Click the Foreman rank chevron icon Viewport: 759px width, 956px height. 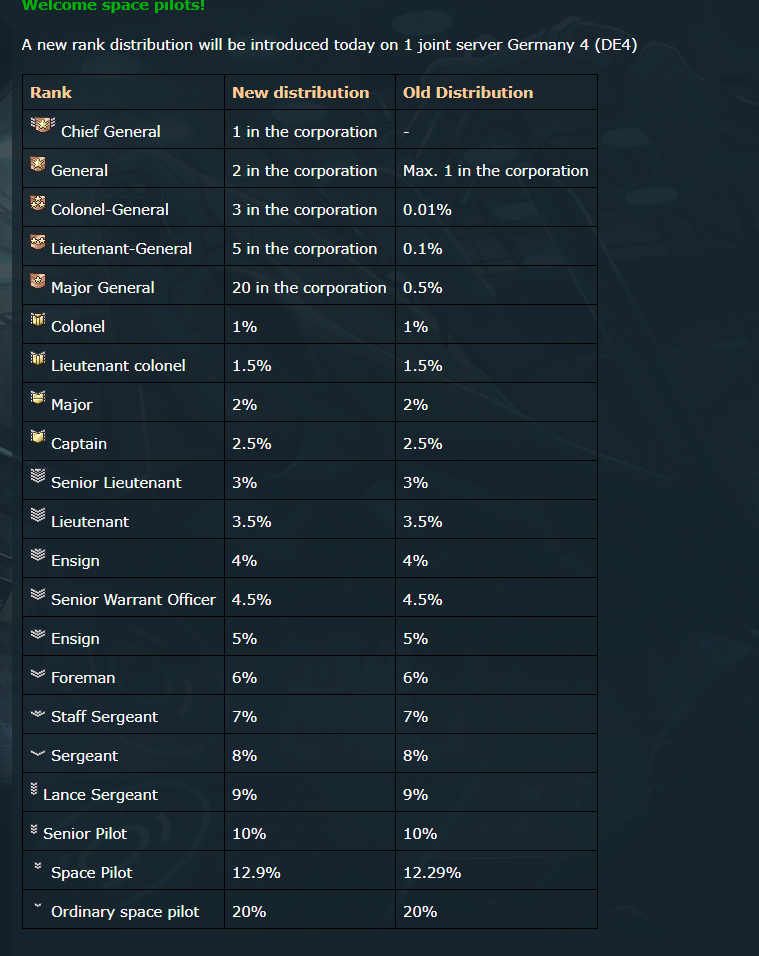point(38,673)
